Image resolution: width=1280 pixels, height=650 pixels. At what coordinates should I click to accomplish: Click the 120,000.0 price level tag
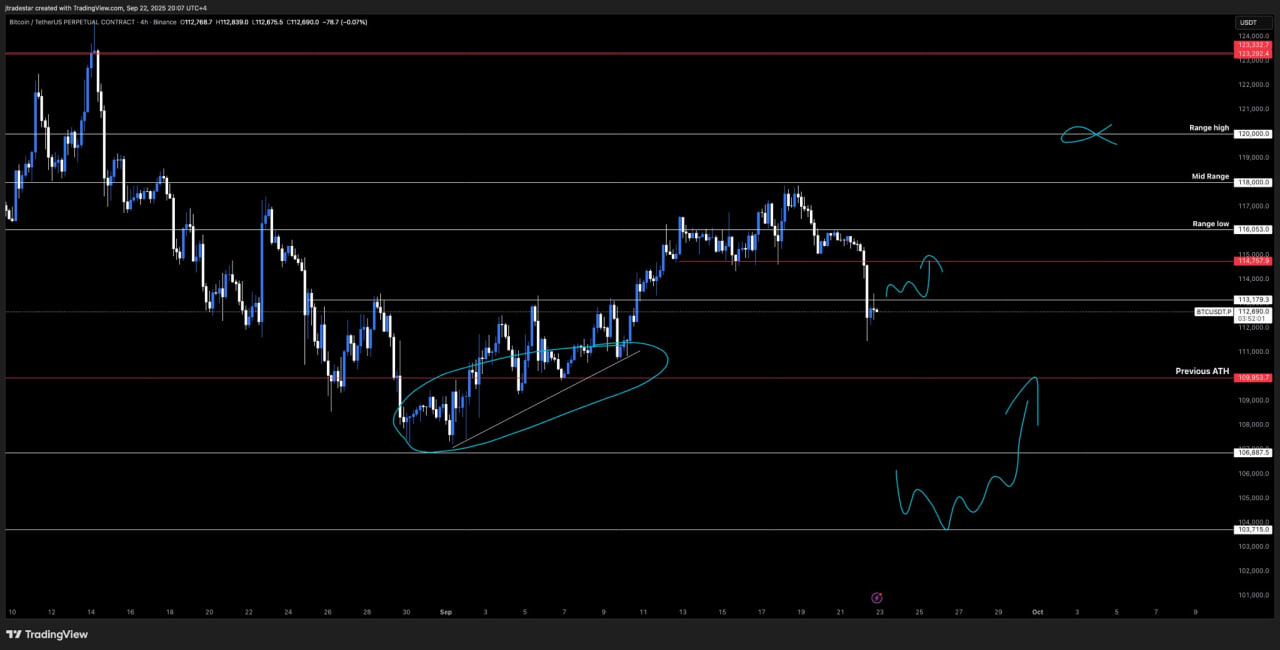click(1253, 134)
